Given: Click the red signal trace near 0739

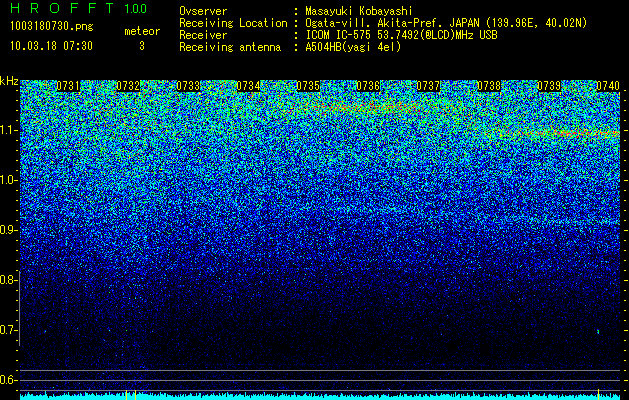Looking at the screenshot, I should [558, 132].
